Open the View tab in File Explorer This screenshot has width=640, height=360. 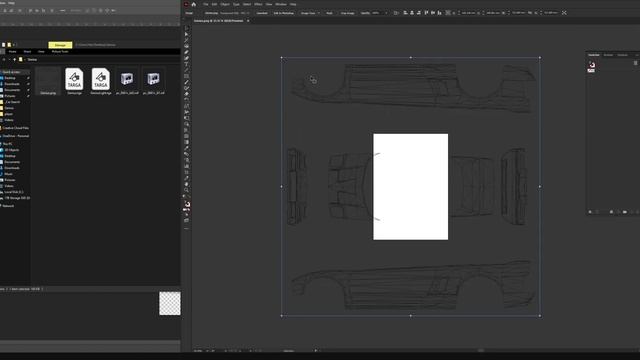point(41,52)
